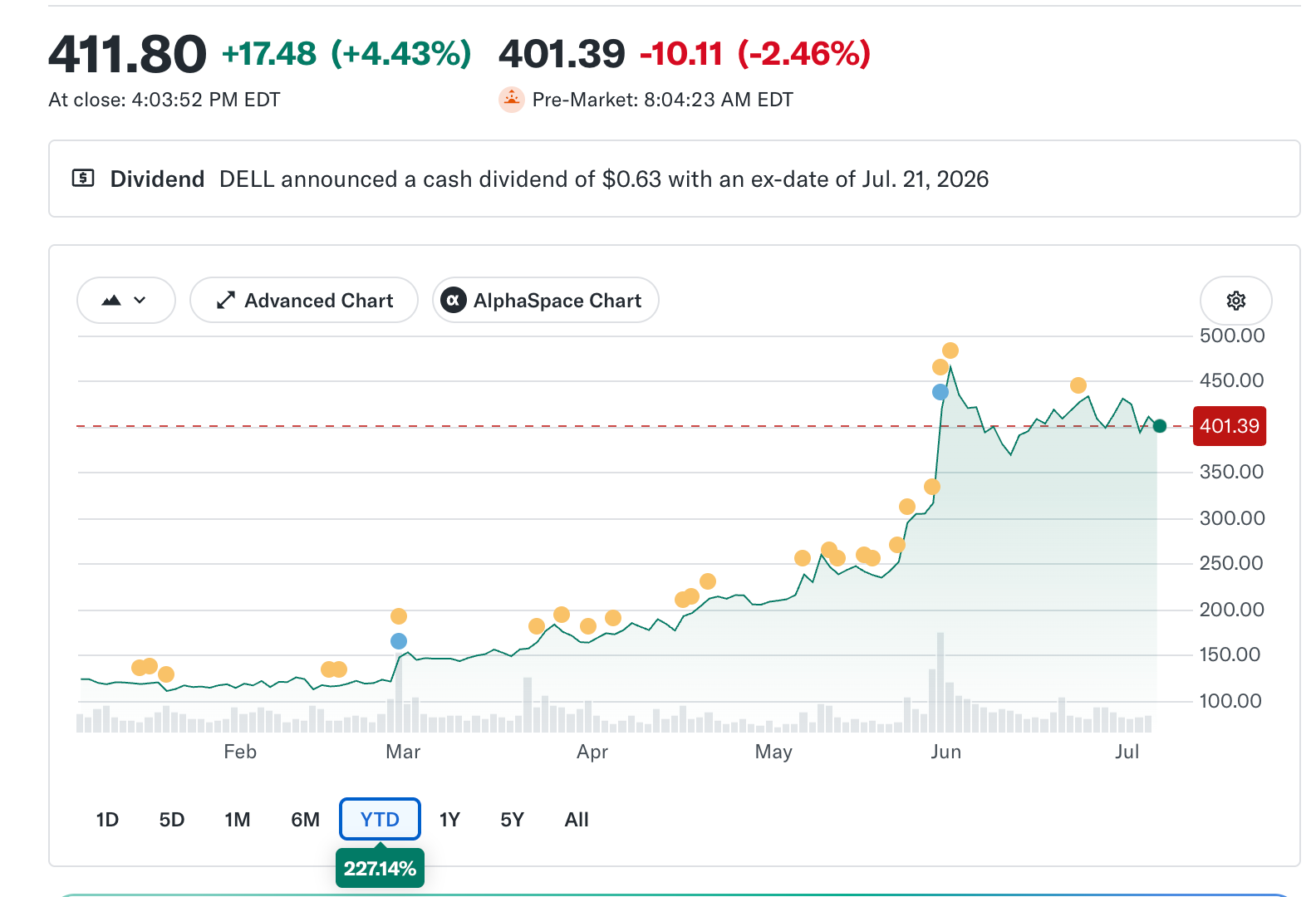The image size is (1316, 897).
Task: Click the pre-market sunrise icon
Action: [512, 100]
